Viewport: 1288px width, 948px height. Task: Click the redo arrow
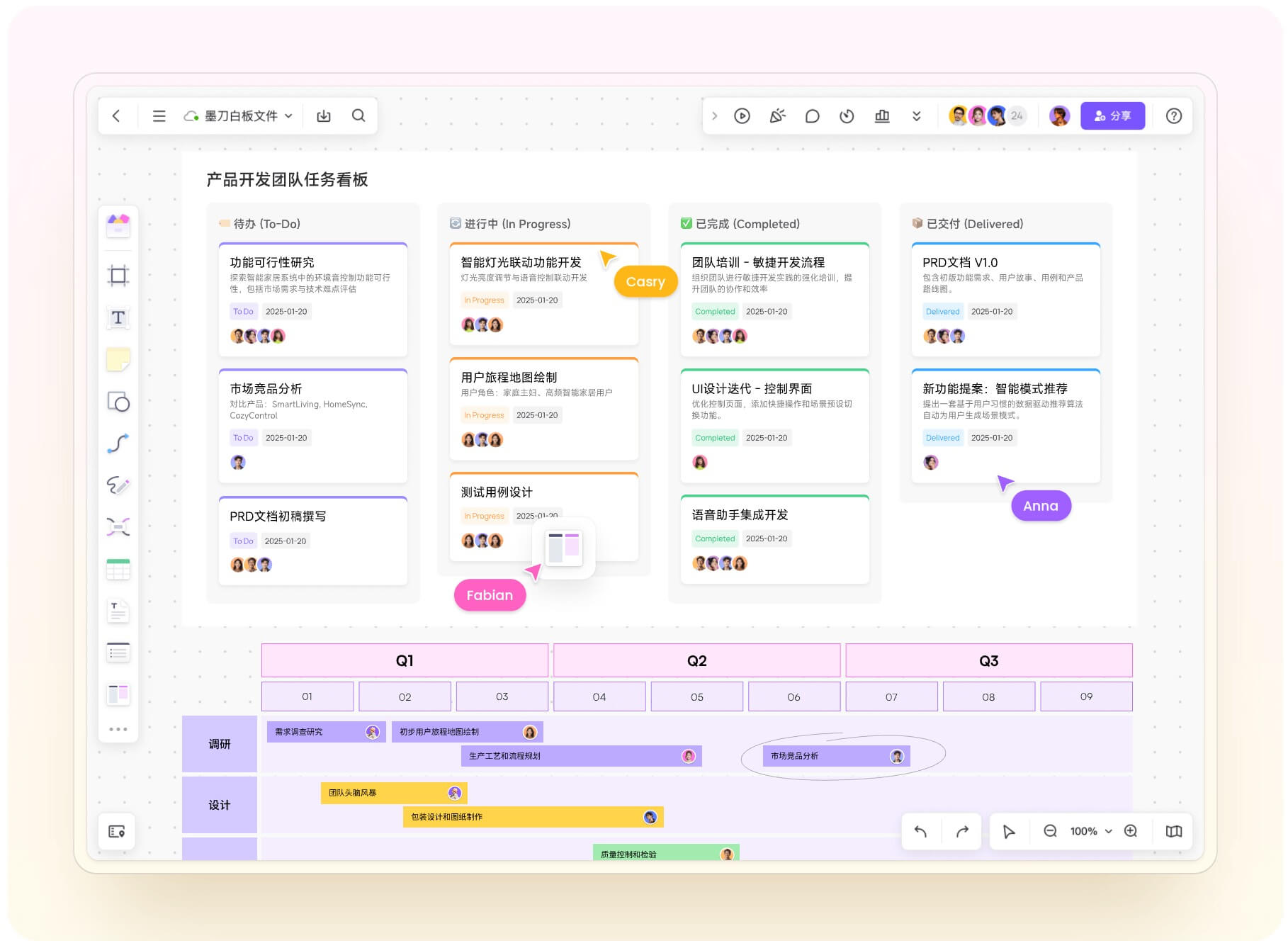(962, 831)
